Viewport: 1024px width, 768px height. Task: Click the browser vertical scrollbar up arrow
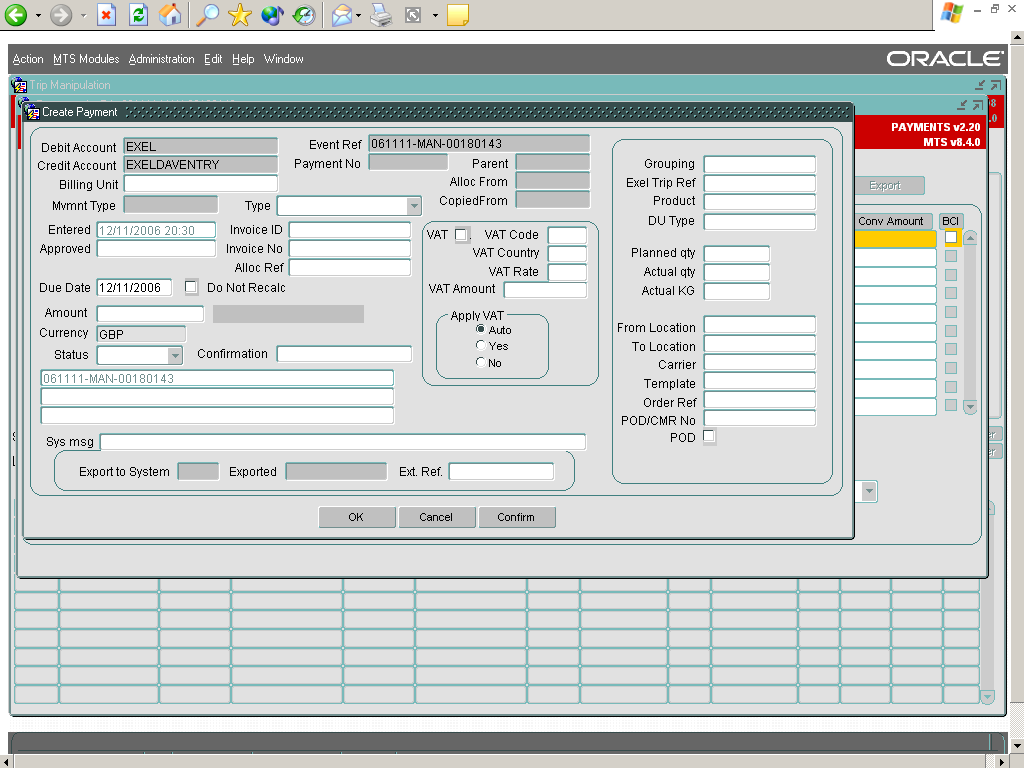(x=1017, y=38)
